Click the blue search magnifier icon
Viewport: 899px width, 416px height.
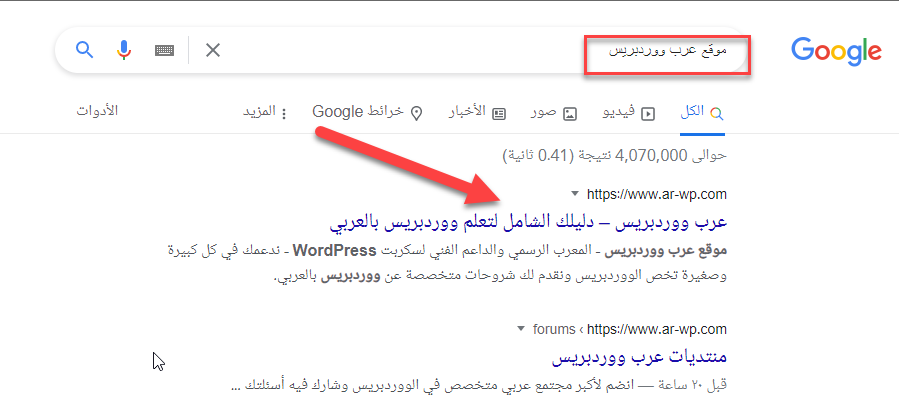84,50
